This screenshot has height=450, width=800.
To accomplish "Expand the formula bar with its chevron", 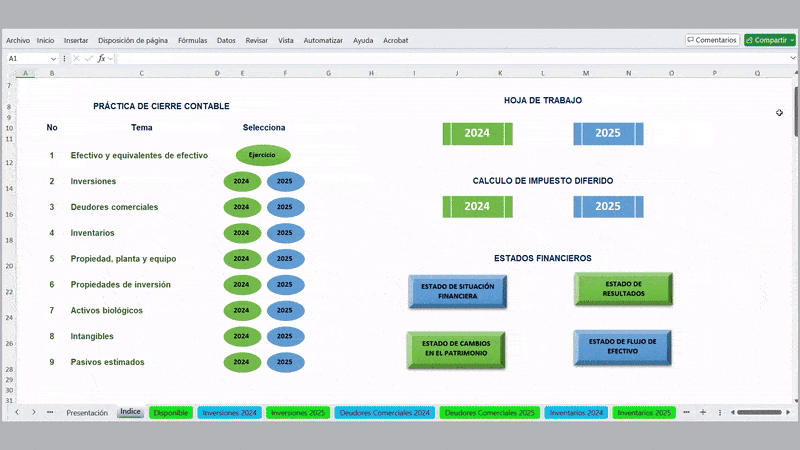I will pos(793,59).
